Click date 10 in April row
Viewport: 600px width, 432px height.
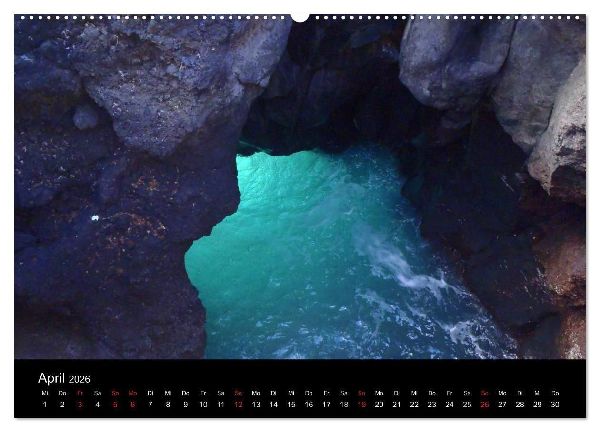pyautogui.click(x=203, y=404)
